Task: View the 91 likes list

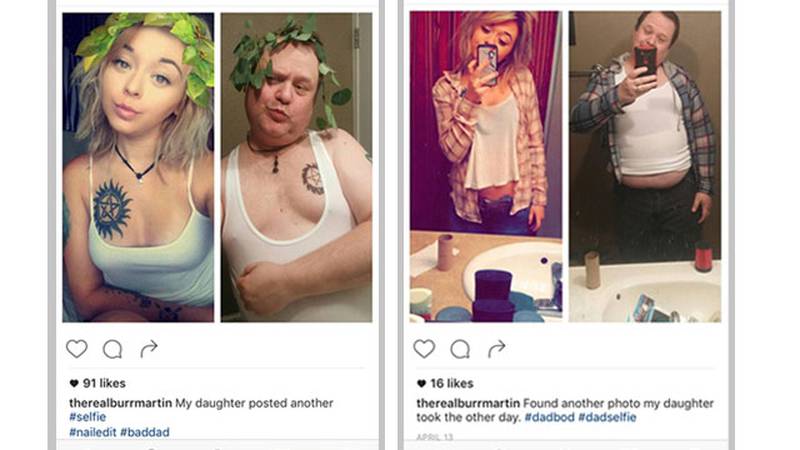Action: 104,383
